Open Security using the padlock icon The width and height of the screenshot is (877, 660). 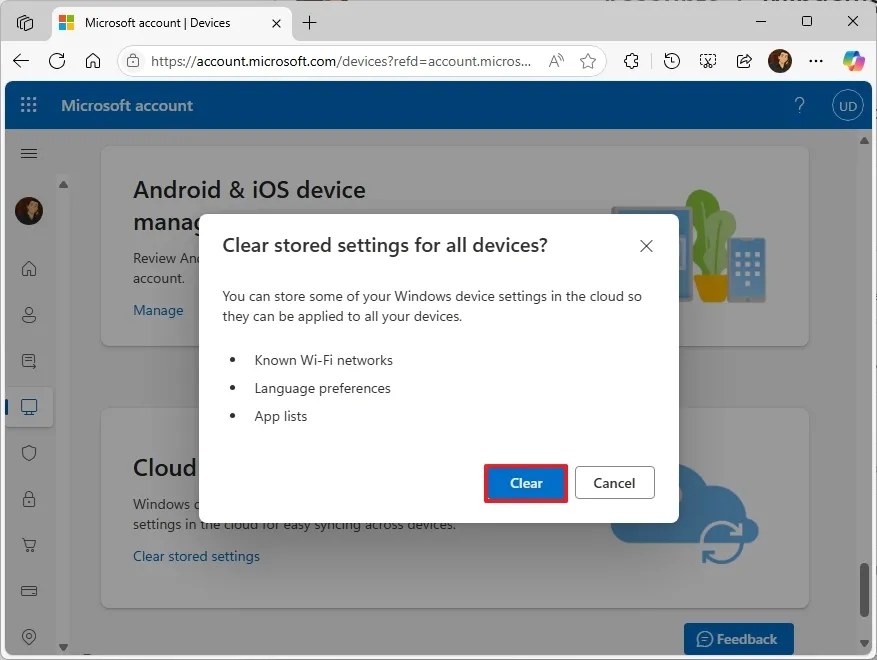click(29, 499)
